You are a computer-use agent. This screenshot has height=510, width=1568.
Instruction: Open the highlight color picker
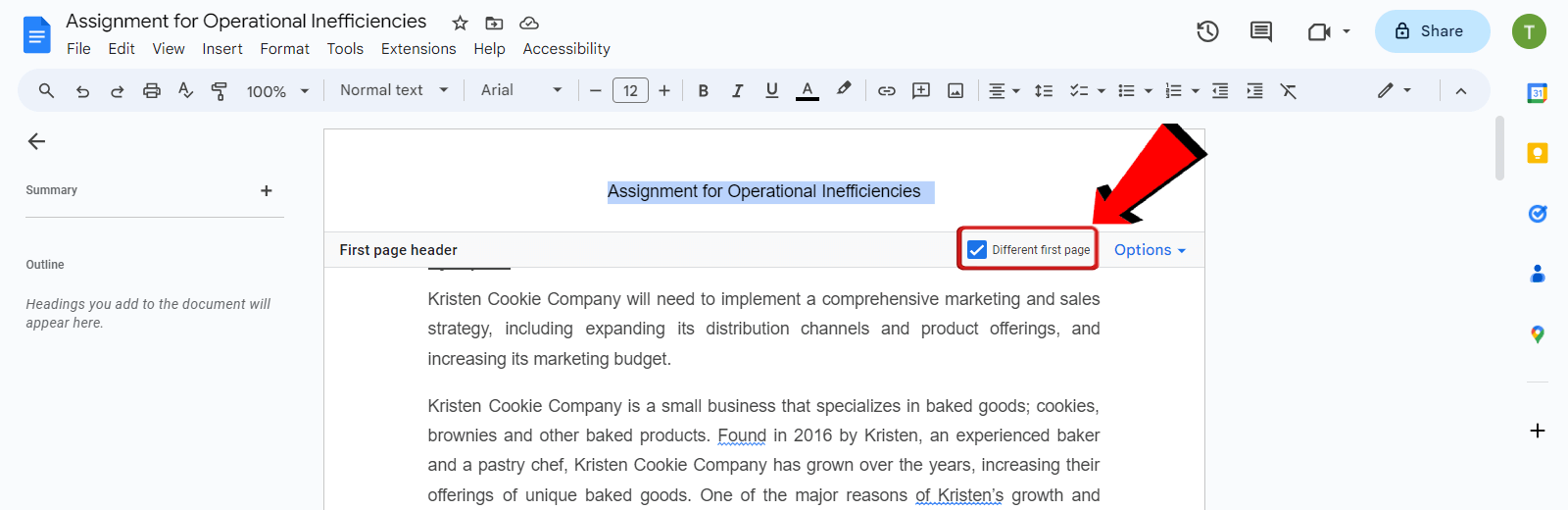click(x=843, y=89)
